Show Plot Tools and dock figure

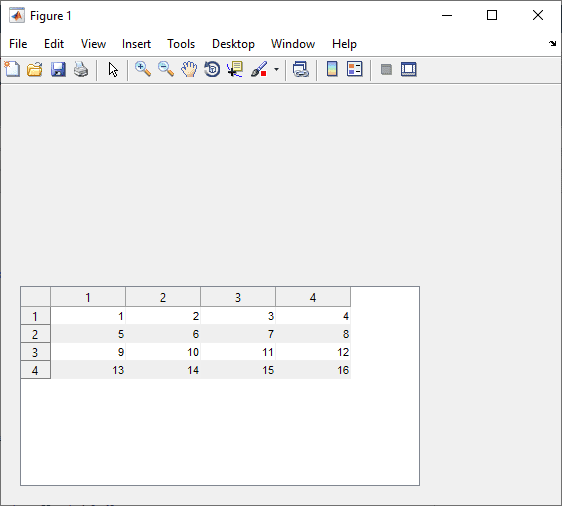point(409,69)
